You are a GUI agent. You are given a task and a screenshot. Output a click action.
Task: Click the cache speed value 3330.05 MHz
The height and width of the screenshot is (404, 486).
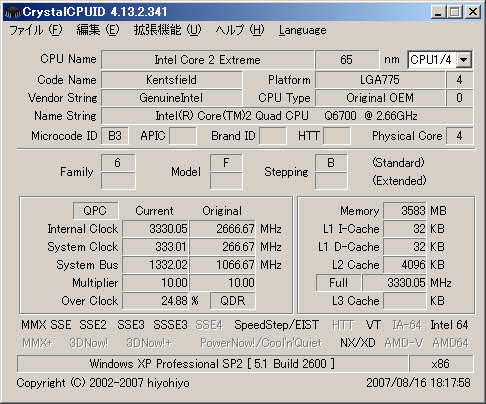click(x=394, y=283)
